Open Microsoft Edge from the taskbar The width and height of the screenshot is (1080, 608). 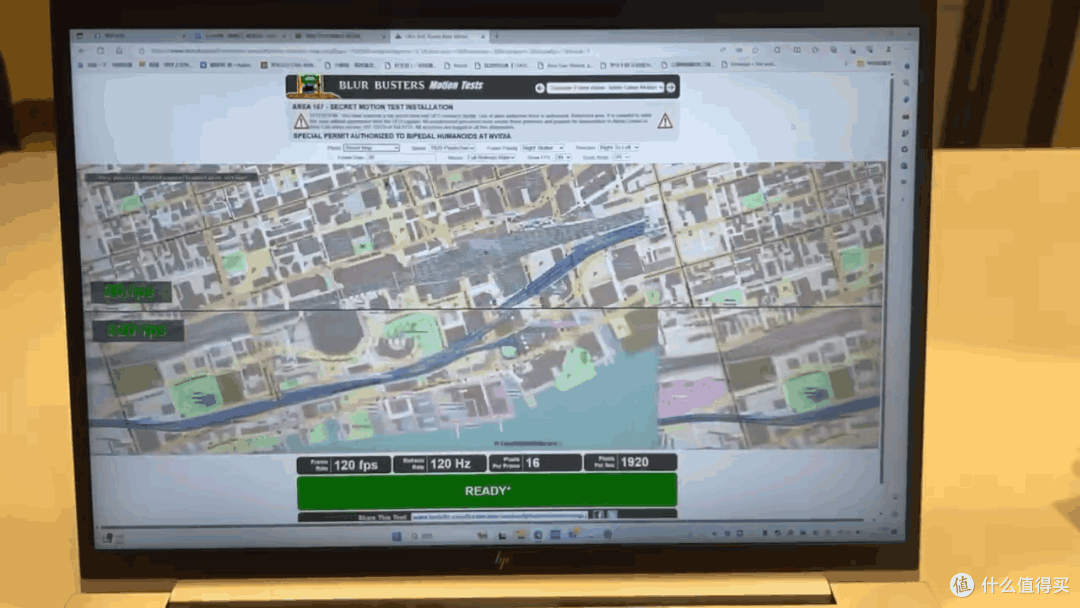537,535
